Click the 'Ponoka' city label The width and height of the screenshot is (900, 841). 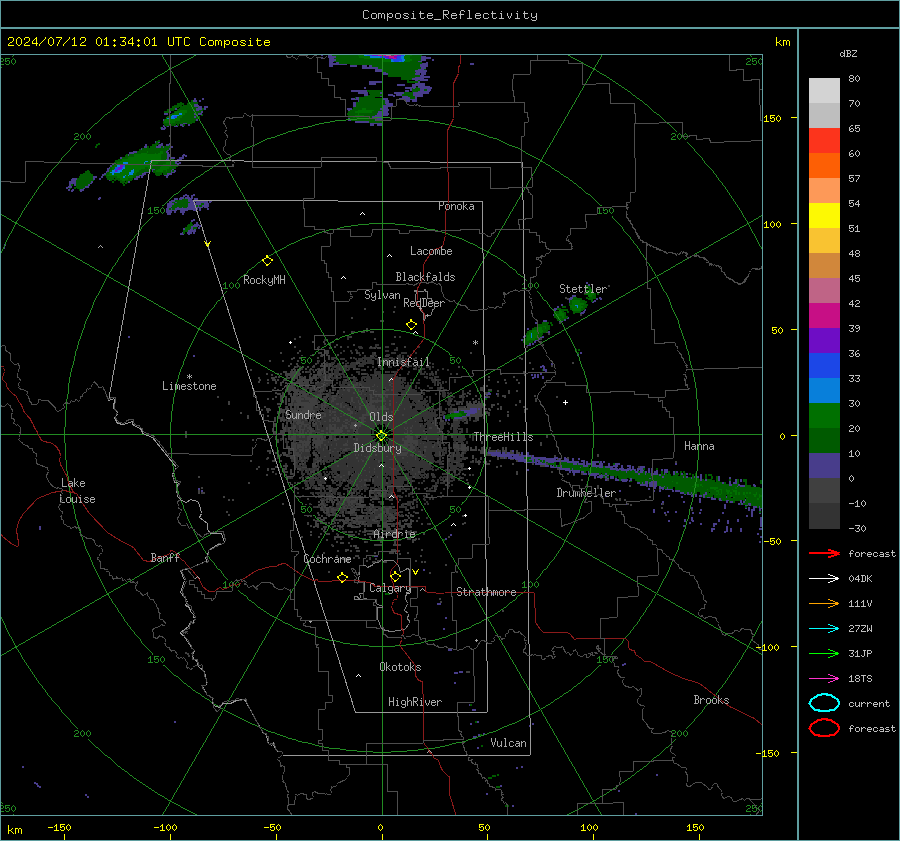pyautogui.click(x=456, y=206)
